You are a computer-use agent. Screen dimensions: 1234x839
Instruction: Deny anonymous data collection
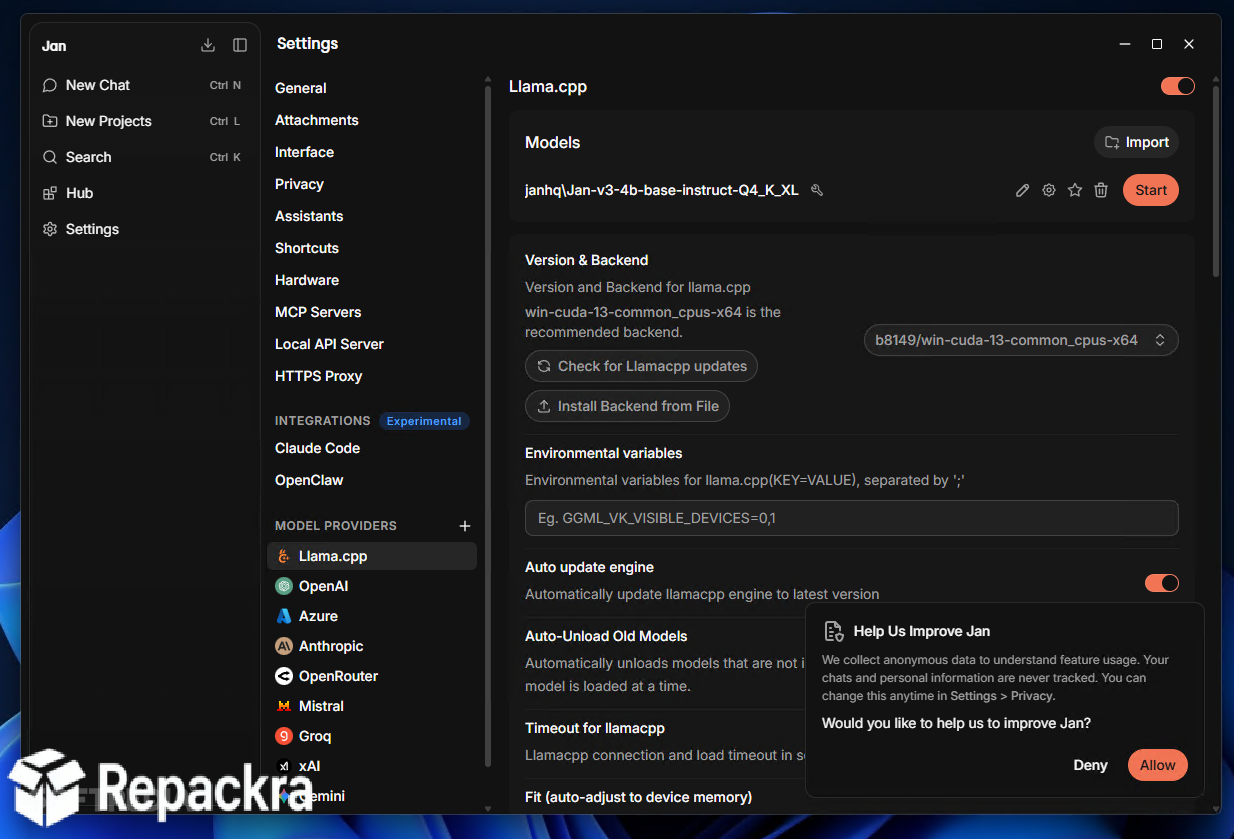(x=1090, y=765)
